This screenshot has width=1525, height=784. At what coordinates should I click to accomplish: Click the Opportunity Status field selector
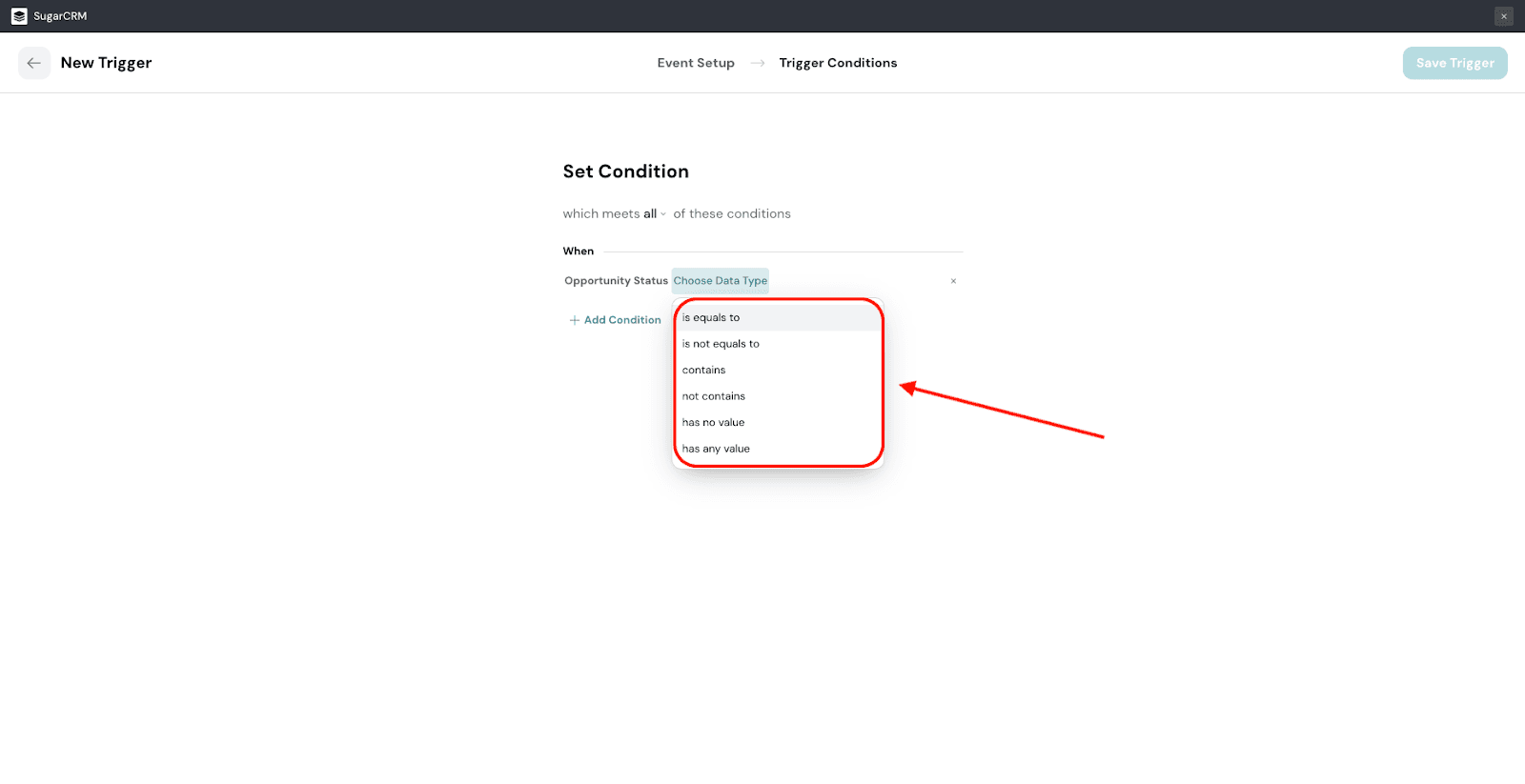click(616, 281)
